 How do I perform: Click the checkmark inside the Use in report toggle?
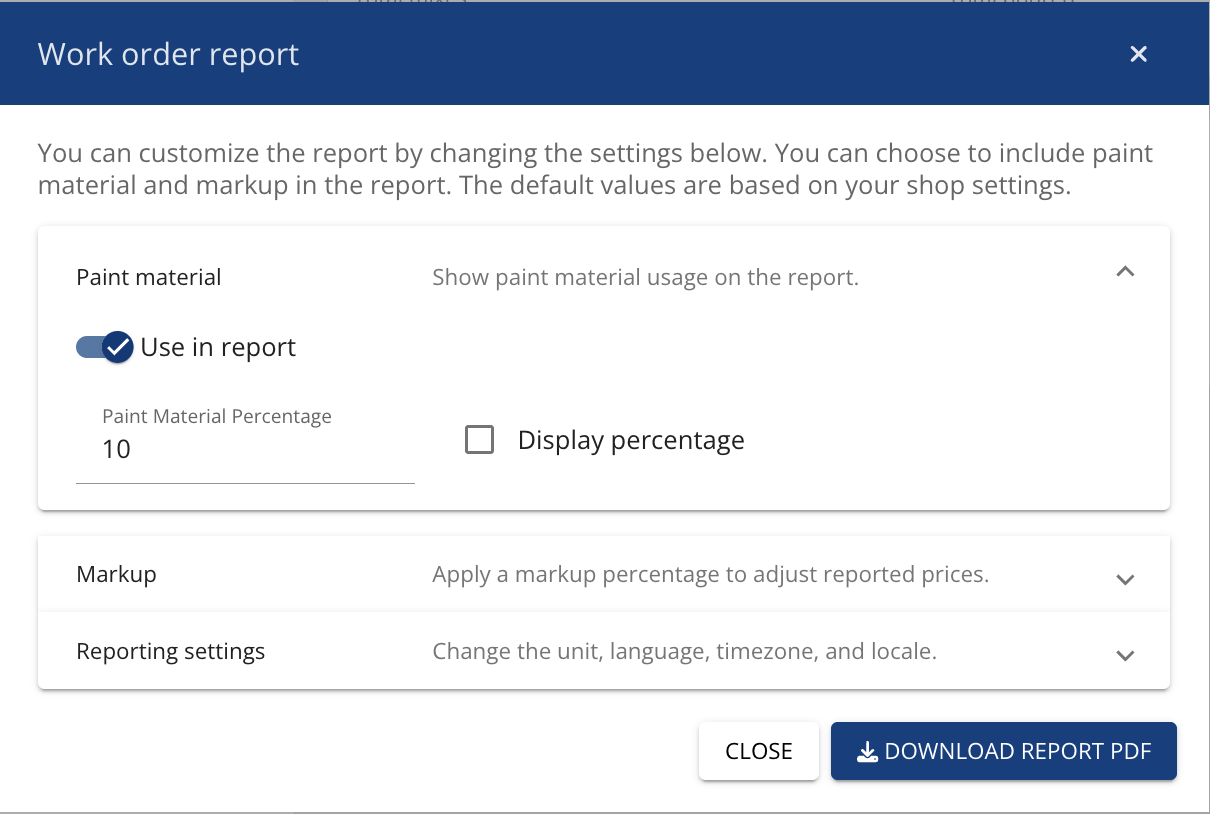(x=117, y=346)
